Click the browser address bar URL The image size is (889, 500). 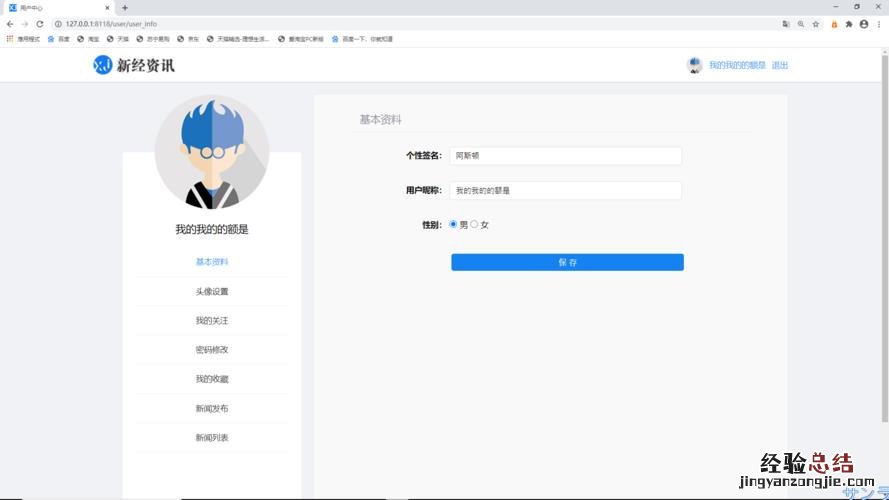[x=111, y=24]
